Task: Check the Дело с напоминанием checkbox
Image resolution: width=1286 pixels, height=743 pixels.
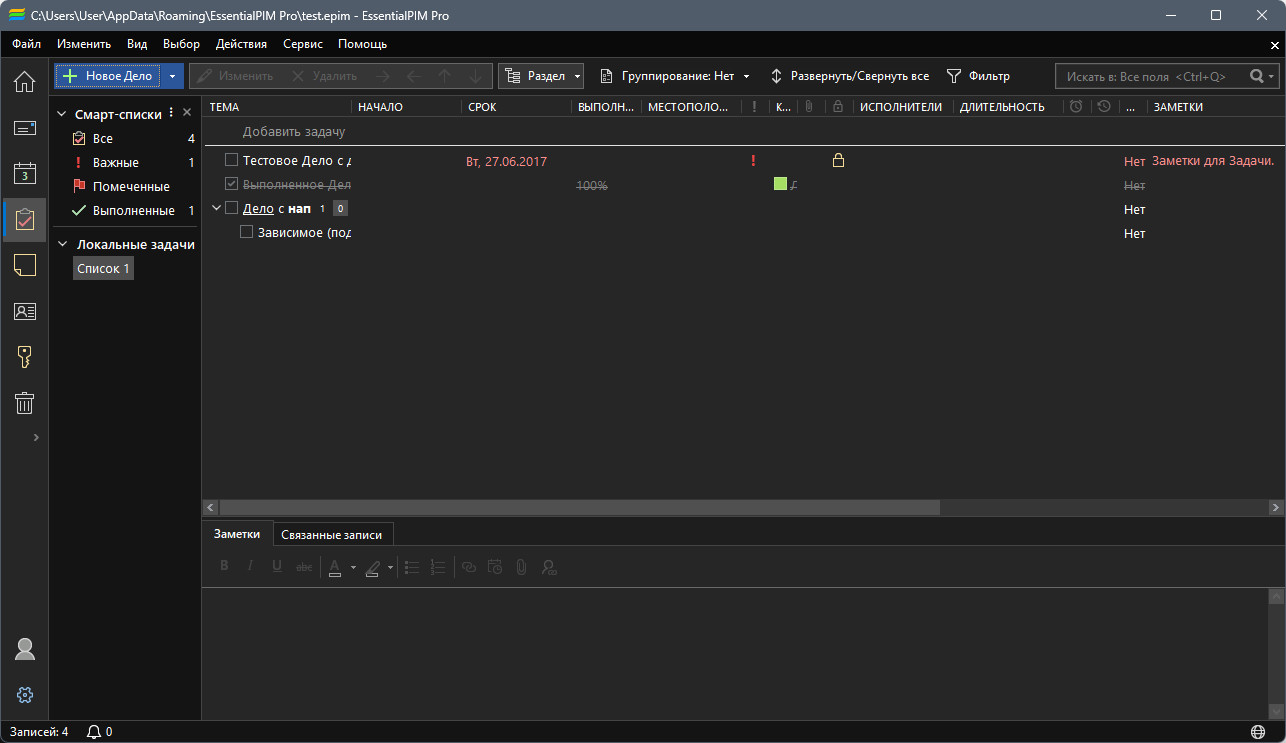Action: [231, 208]
